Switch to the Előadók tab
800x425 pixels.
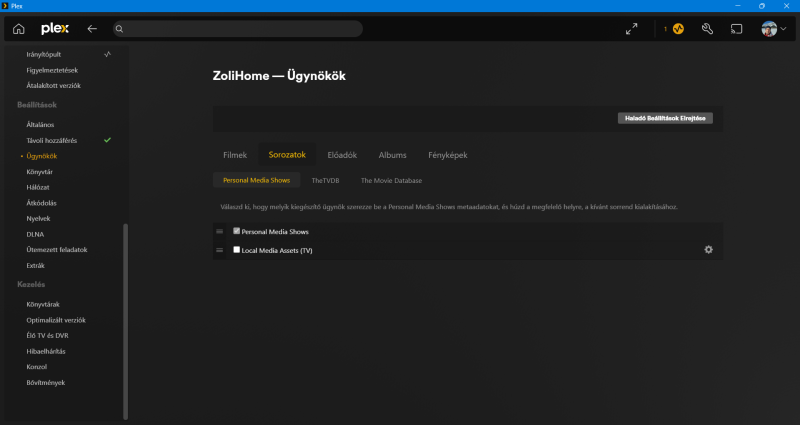(x=342, y=155)
